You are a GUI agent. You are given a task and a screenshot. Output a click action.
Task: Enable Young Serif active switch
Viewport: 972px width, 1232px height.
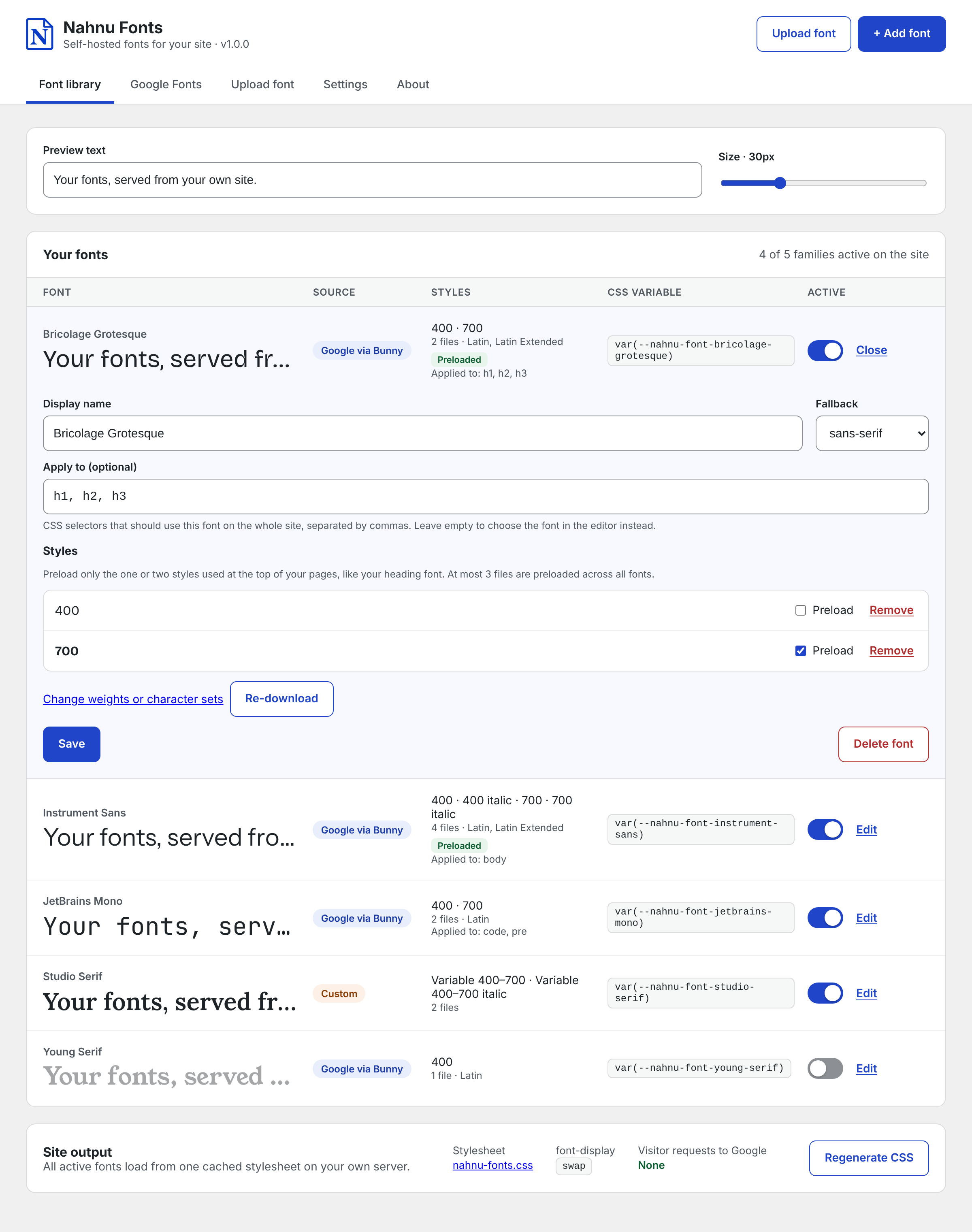[825, 1068]
